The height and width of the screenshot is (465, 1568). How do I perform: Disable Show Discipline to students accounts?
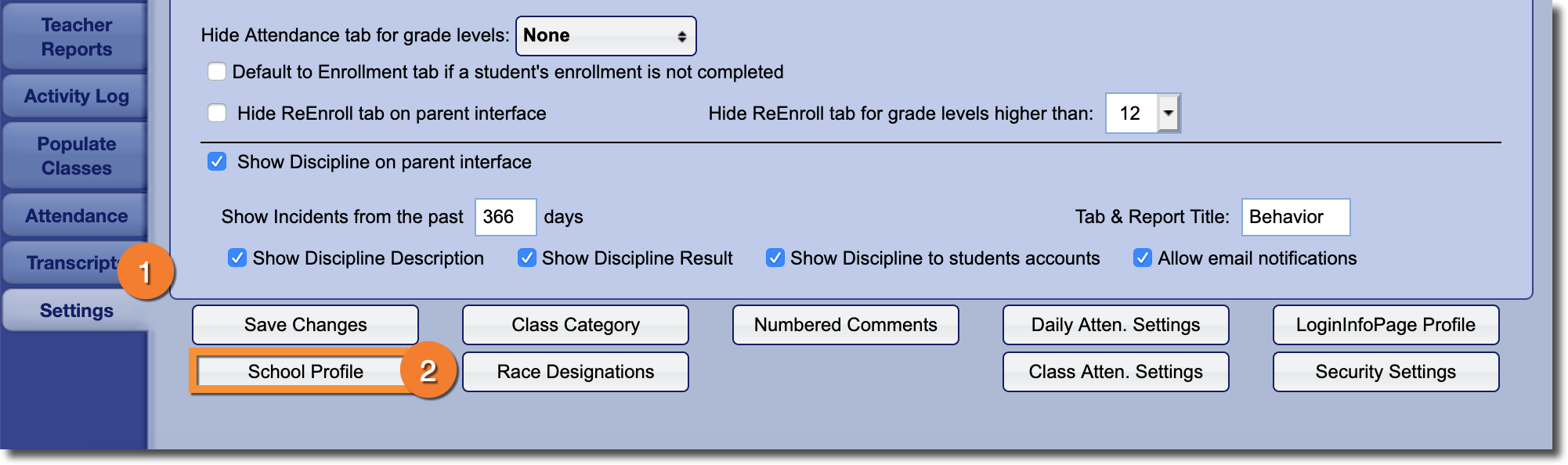[x=775, y=258]
